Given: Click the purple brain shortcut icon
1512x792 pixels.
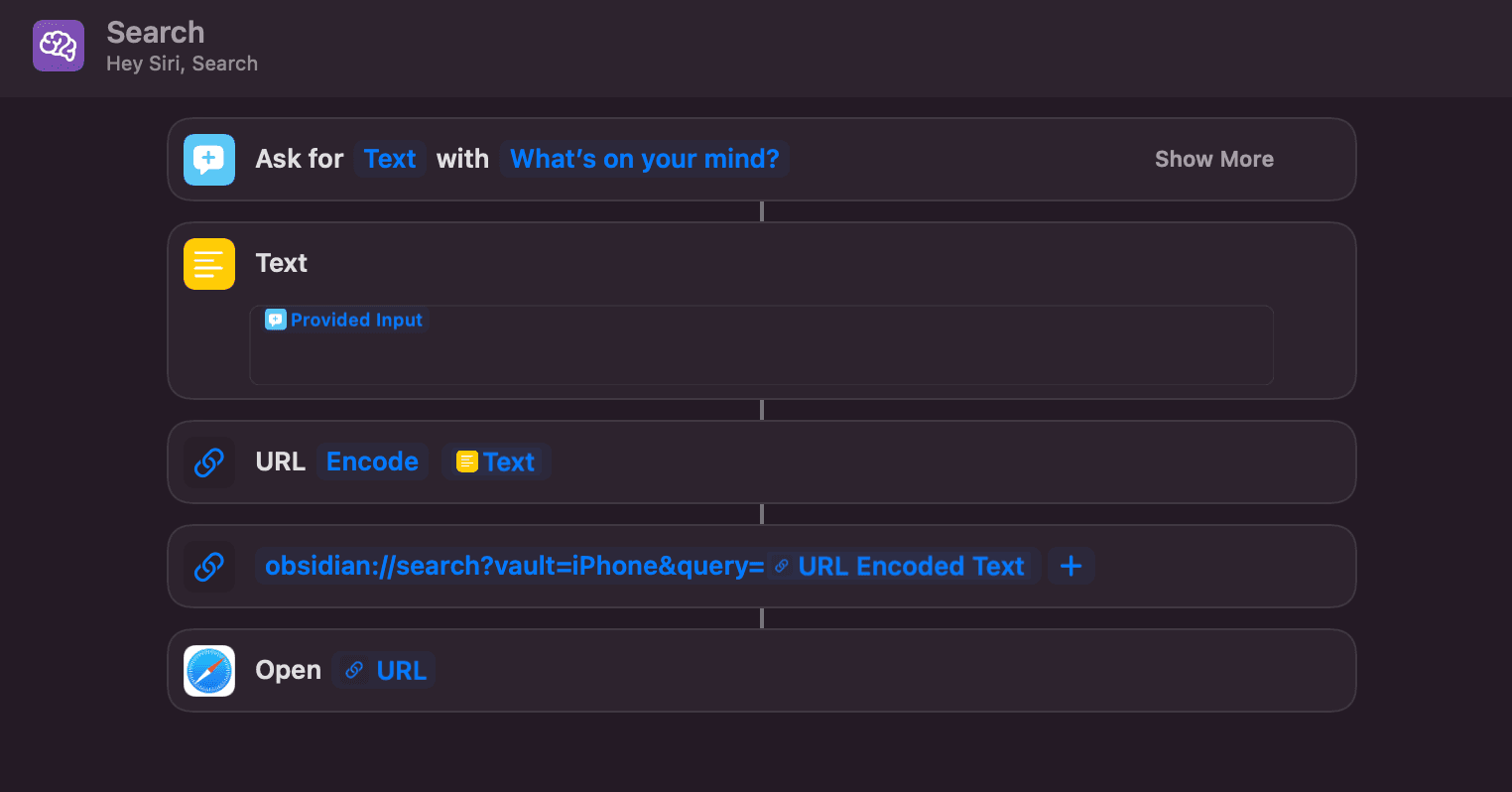Looking at the screenshot, I should (x=59, y=46).
